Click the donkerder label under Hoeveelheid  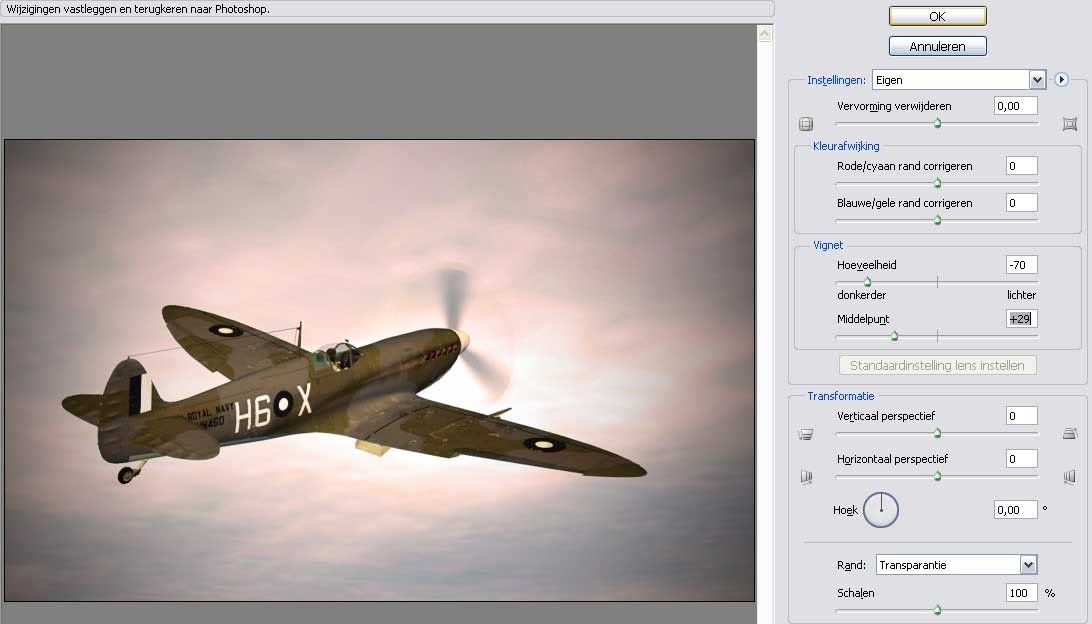(861, 295)
